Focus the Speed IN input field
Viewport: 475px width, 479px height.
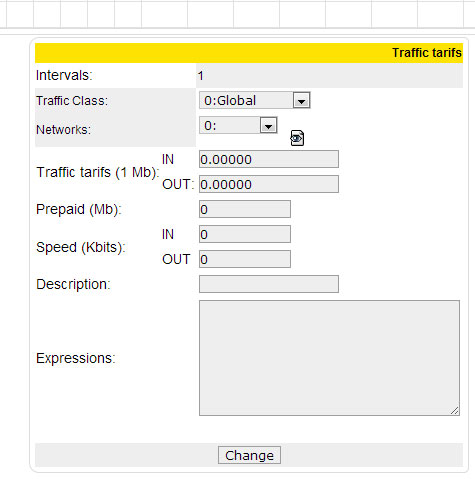pyautogui.click(x=245, y=234)
